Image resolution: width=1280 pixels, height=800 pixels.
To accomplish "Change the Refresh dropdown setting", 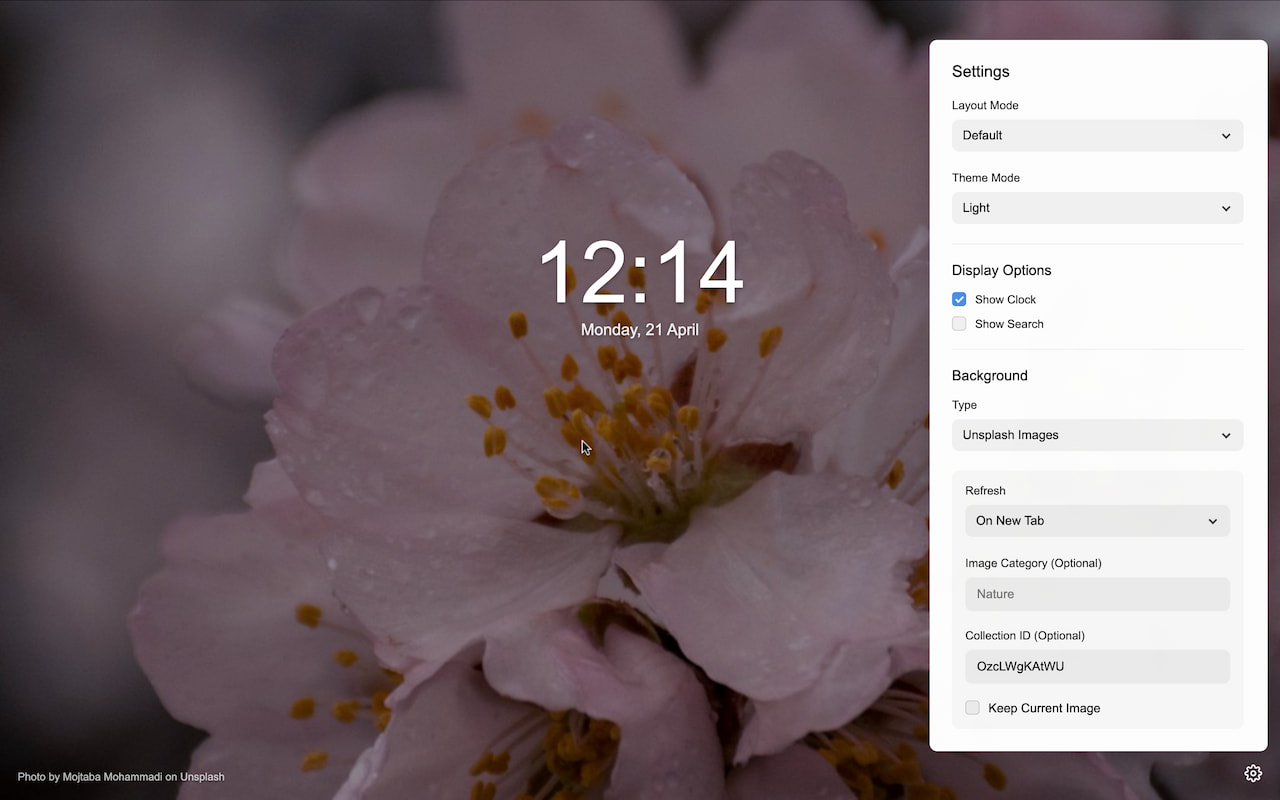I will coord(1097,521).
